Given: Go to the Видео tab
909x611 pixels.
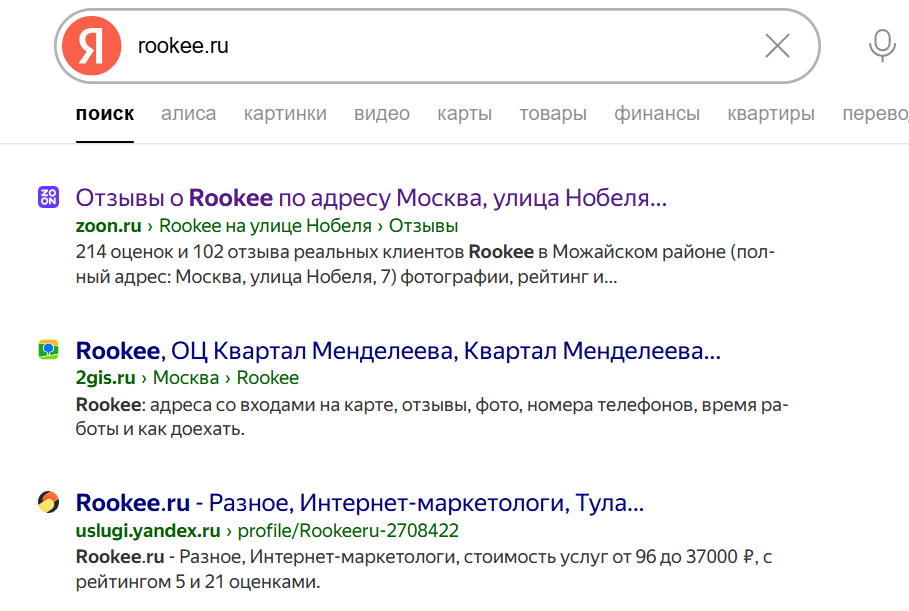Looking at the screenshot, I should click(382, 114).
